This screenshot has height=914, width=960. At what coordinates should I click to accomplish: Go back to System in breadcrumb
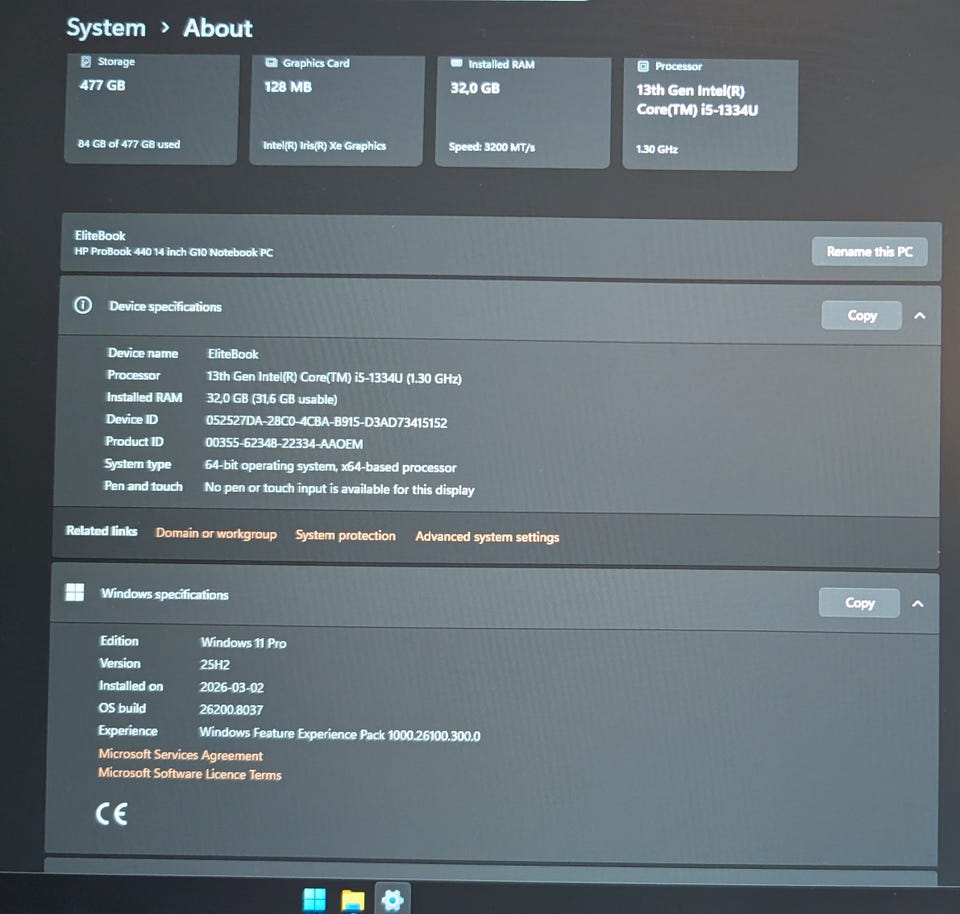(x=106, y=28)
